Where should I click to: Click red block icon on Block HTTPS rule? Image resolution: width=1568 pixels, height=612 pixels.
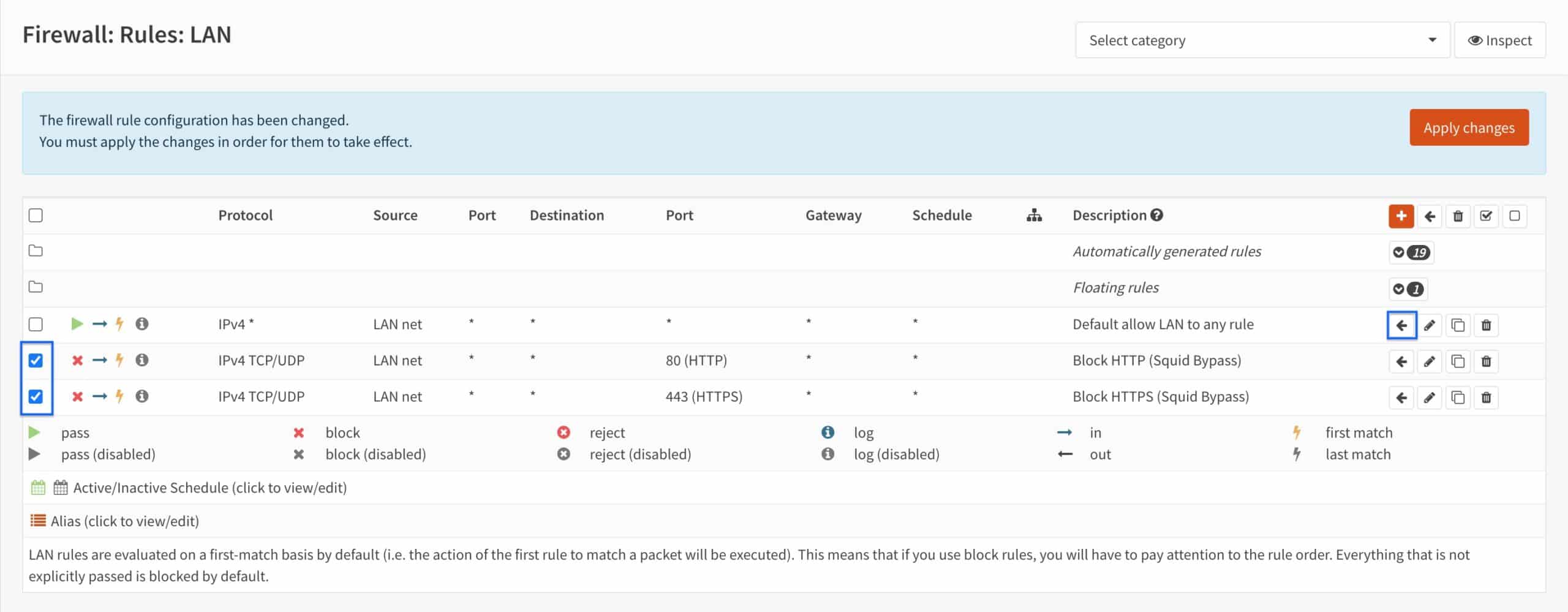pos(77,396)
